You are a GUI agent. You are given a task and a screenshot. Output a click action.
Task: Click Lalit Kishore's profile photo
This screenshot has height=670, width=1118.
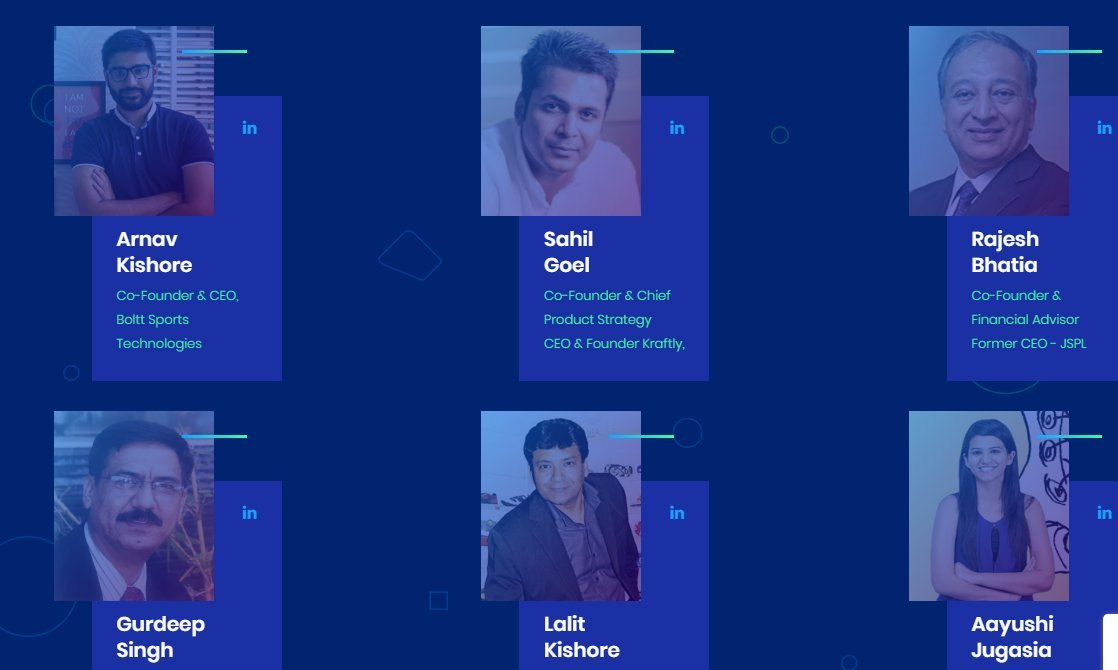point(561,506)
